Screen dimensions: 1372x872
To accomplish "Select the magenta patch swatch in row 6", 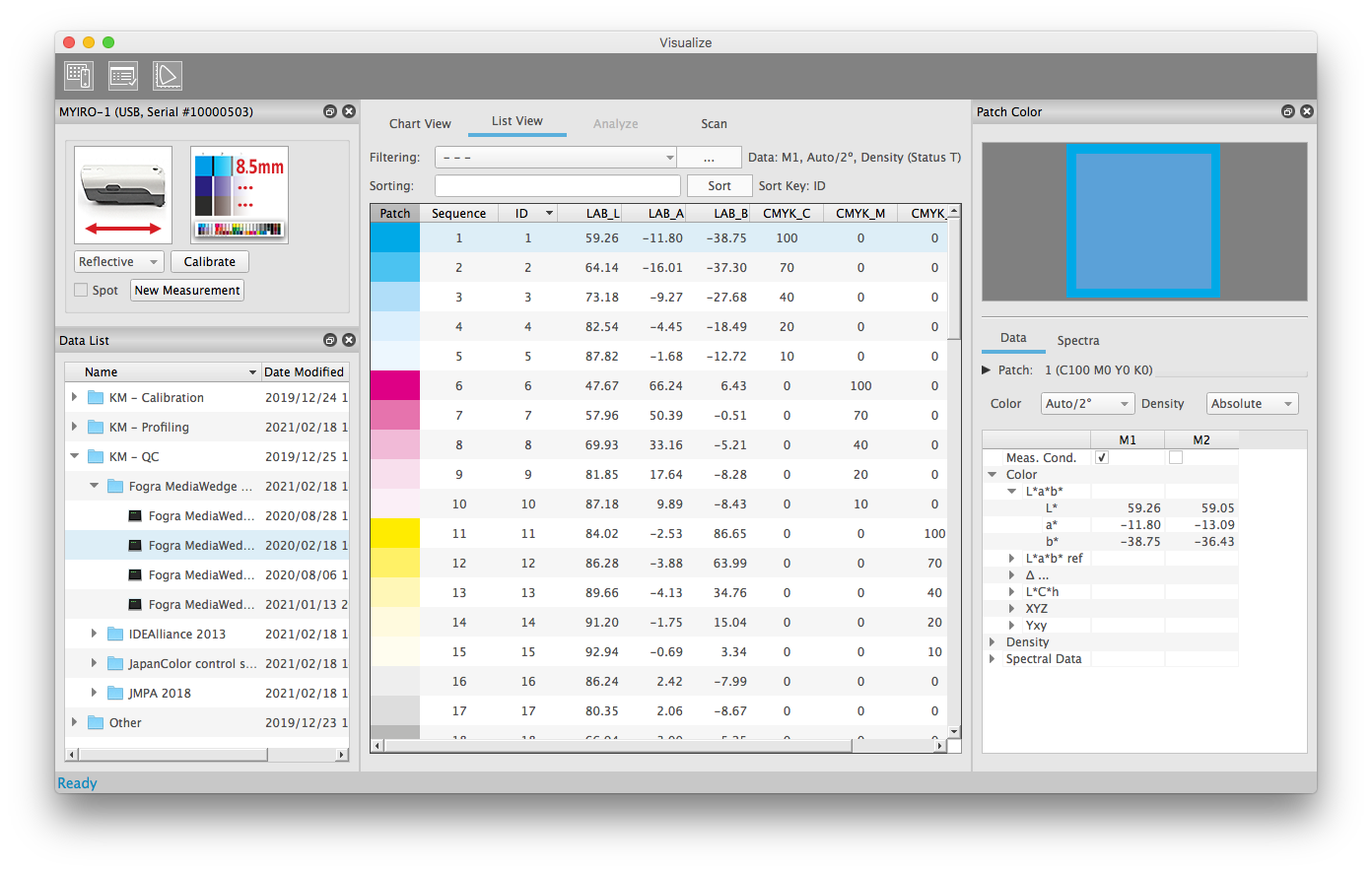I will tap(394, 386).
